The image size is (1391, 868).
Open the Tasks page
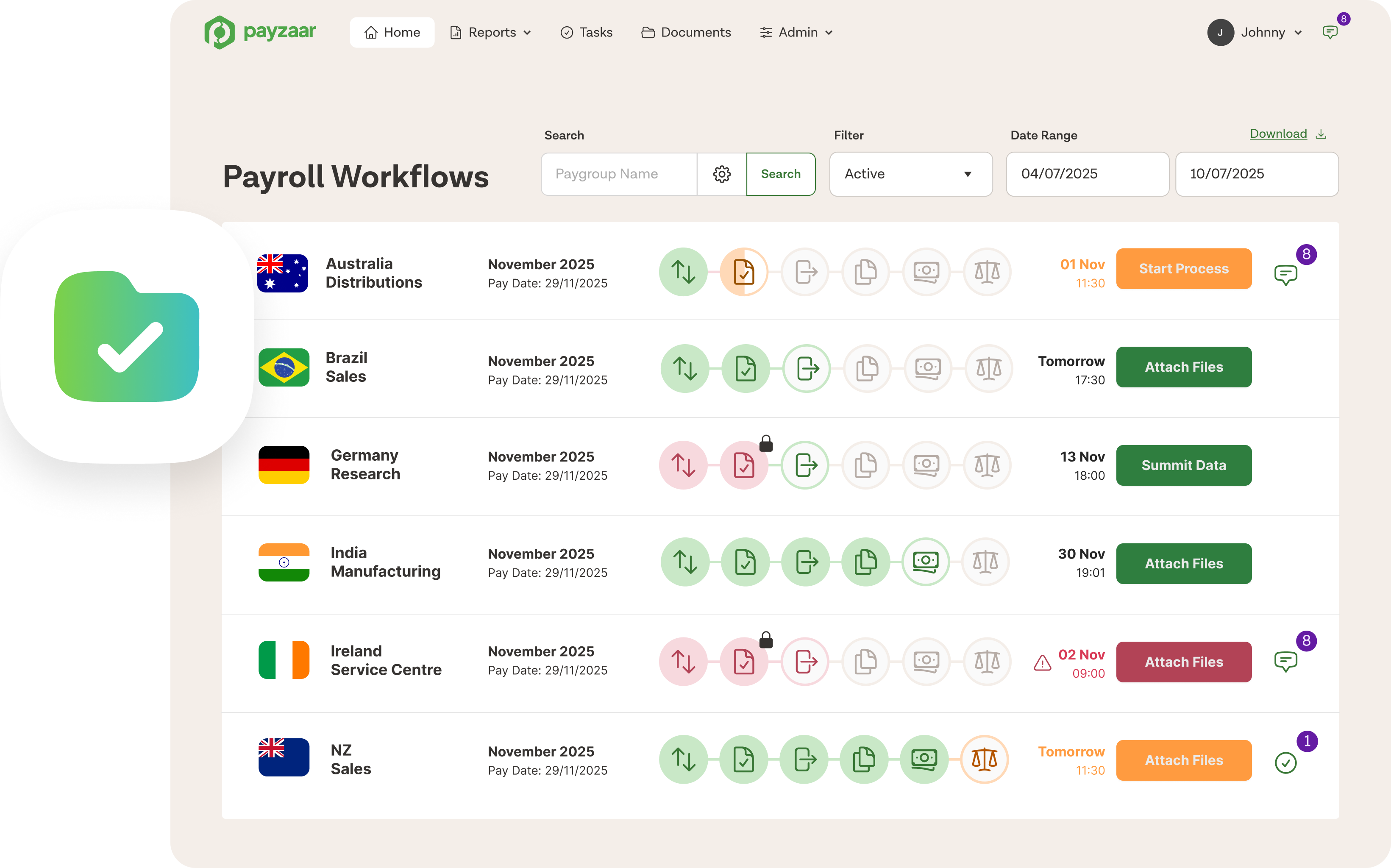(586, 32)
